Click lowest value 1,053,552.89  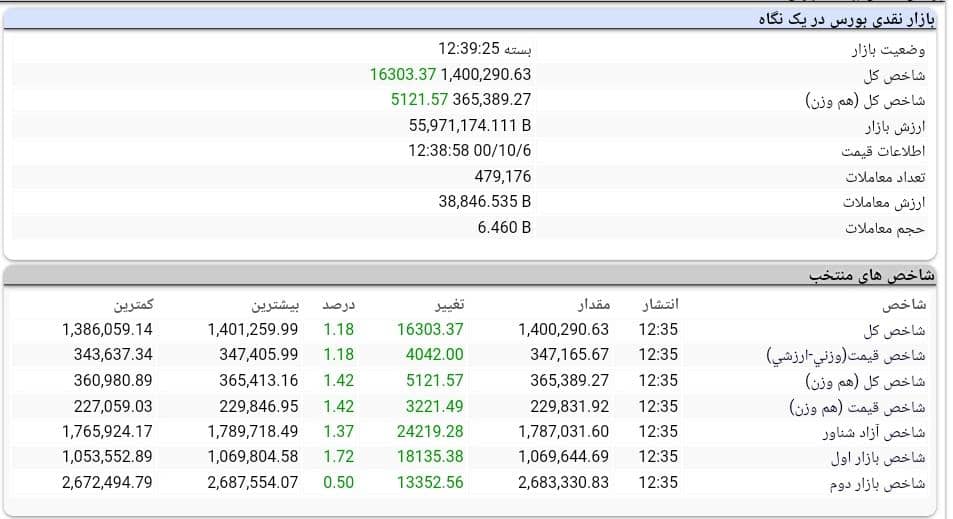107,456
